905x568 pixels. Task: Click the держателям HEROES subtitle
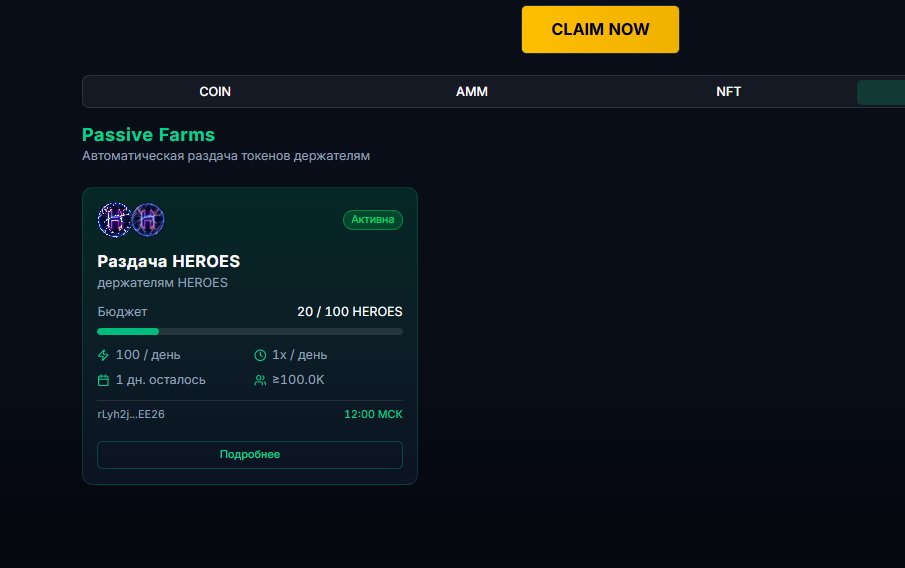pos(162,283)
